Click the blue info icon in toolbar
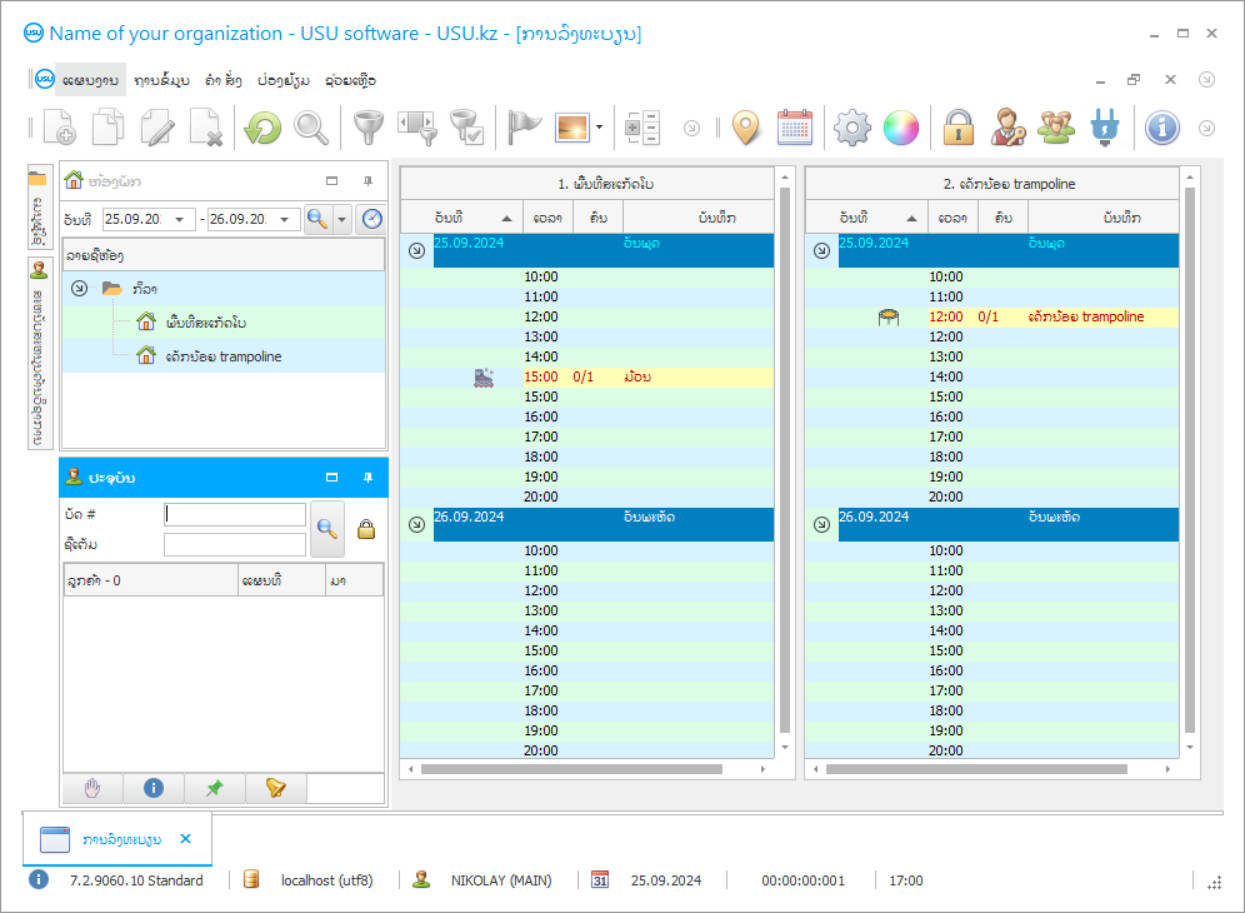The image size is (1245, 913). tap(1162, 128)
